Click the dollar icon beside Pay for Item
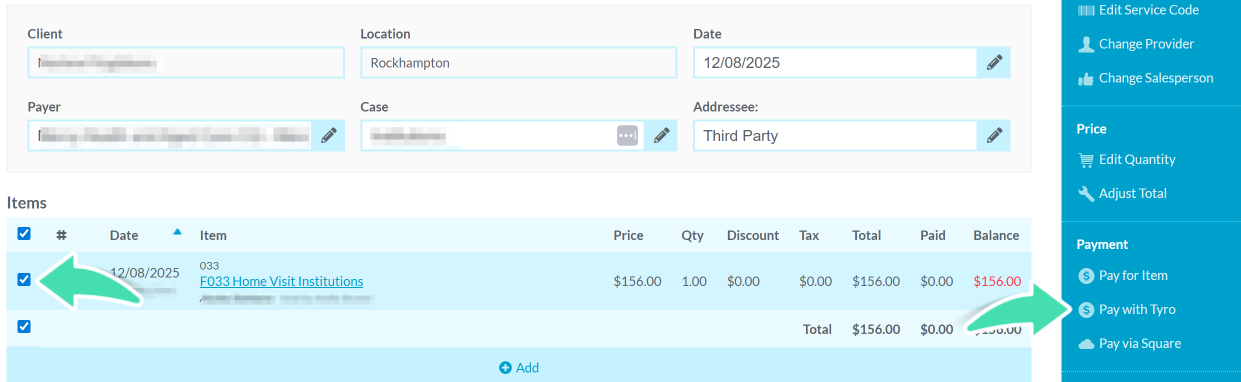The width and height of the screenshot is (1241, 382). (1085, 276)
